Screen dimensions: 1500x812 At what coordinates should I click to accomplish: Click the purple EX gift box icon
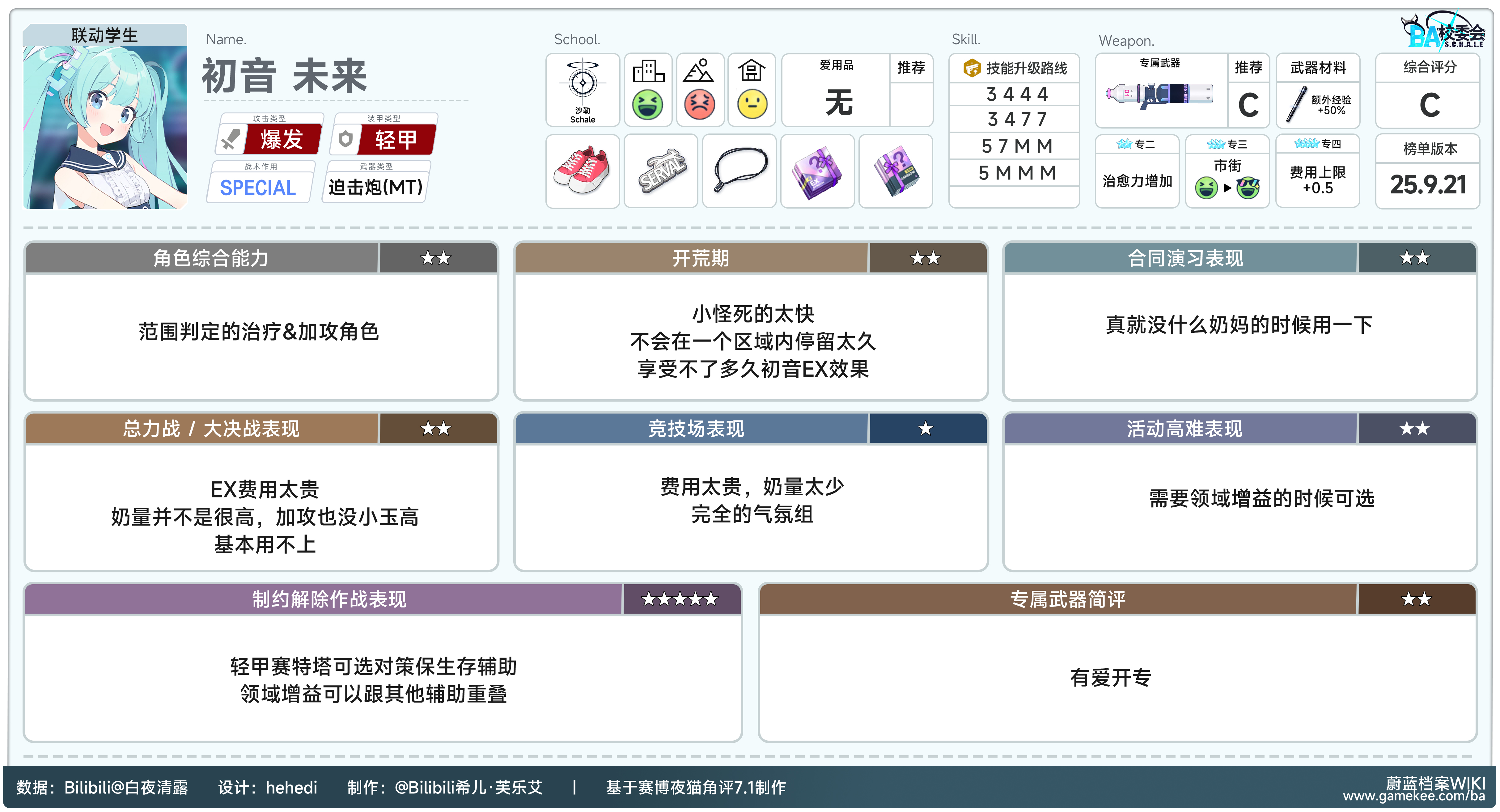[x=817, y=172]
